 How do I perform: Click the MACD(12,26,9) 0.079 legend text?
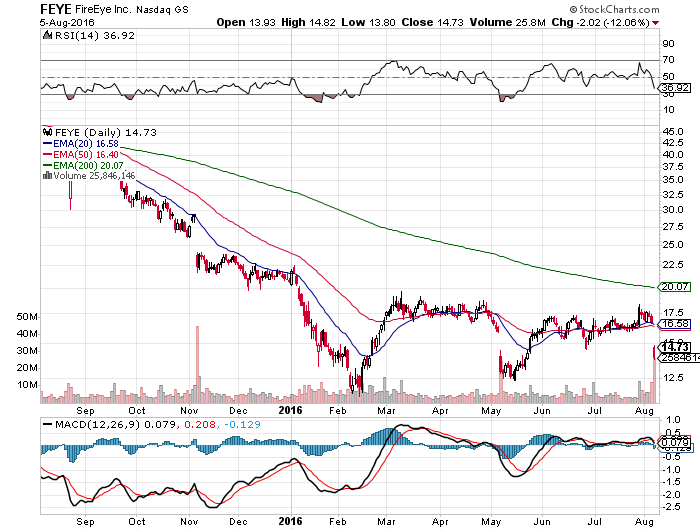pos(116,425)
